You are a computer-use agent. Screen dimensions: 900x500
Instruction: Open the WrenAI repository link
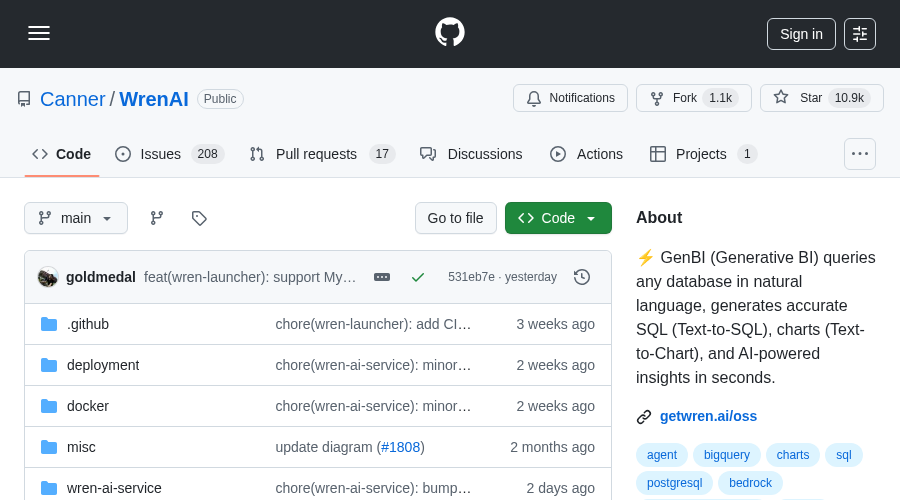tap(154, 99)
